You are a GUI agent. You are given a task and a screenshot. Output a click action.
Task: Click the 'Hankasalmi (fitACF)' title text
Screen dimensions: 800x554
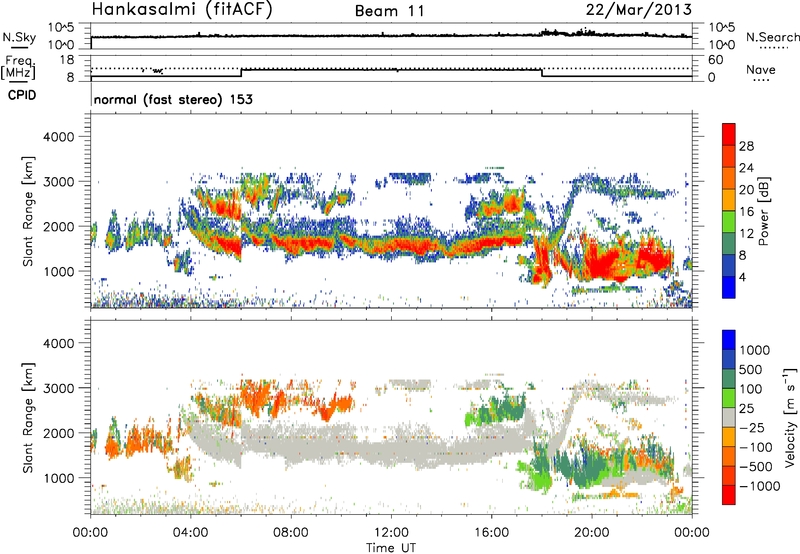click(x=182, y=10)
